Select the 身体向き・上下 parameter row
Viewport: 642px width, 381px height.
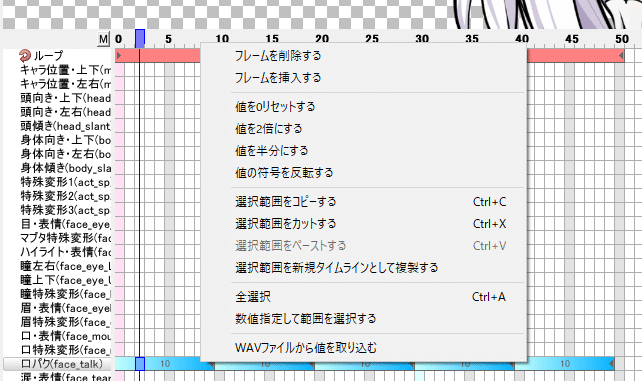coord(66,140)
